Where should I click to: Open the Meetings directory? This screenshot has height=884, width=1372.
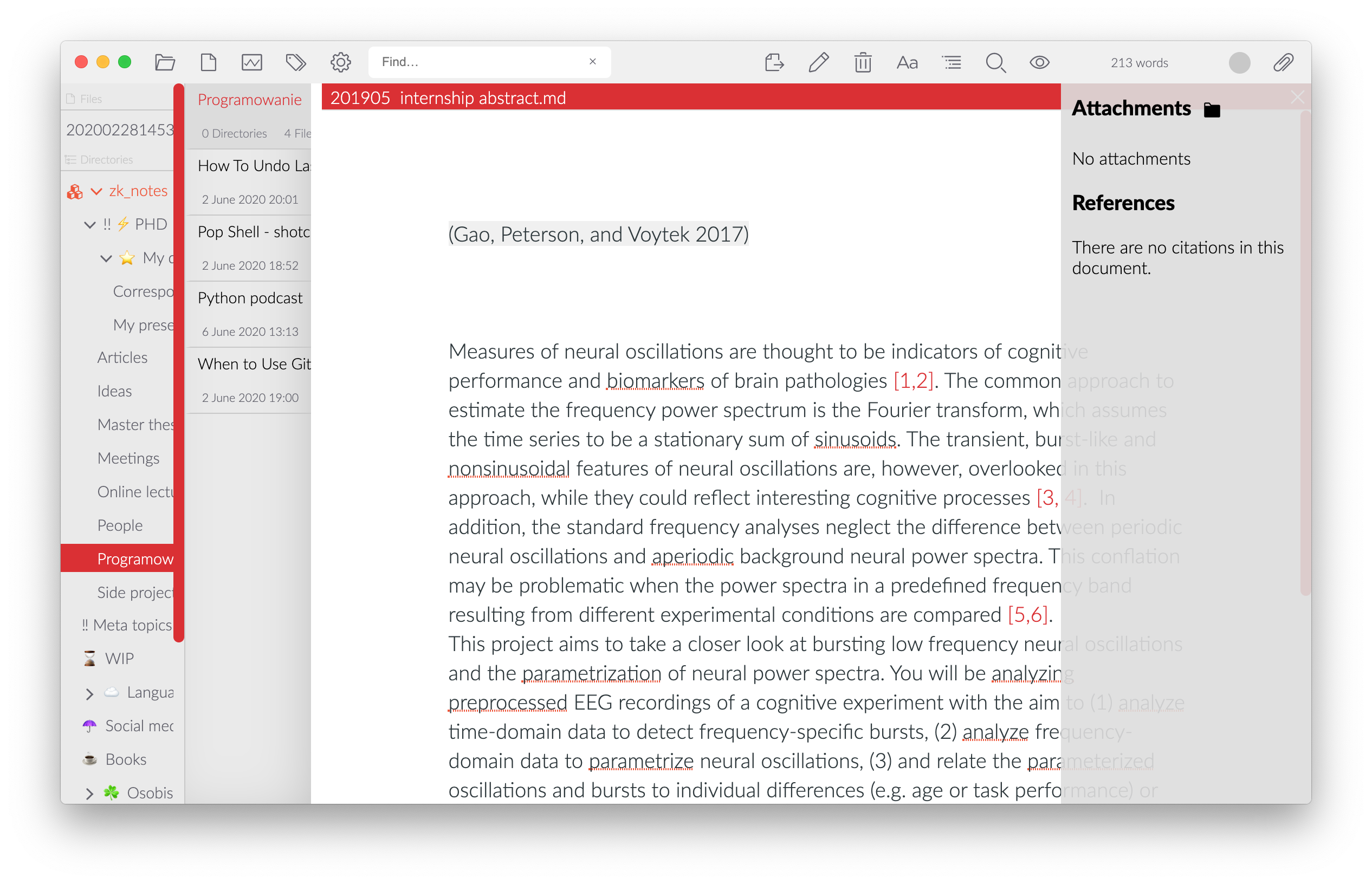tap(128, 458)
